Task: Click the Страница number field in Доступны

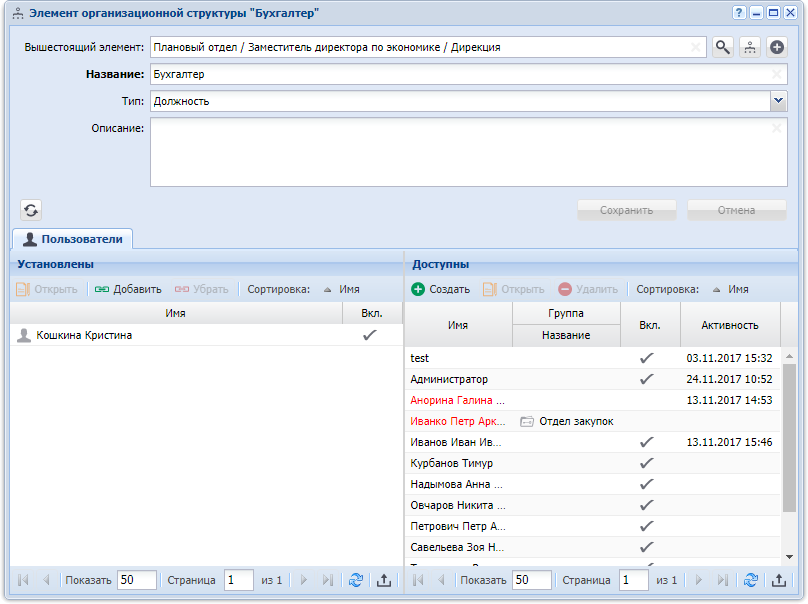Action: pyautogui.click(x=633, y=580)
